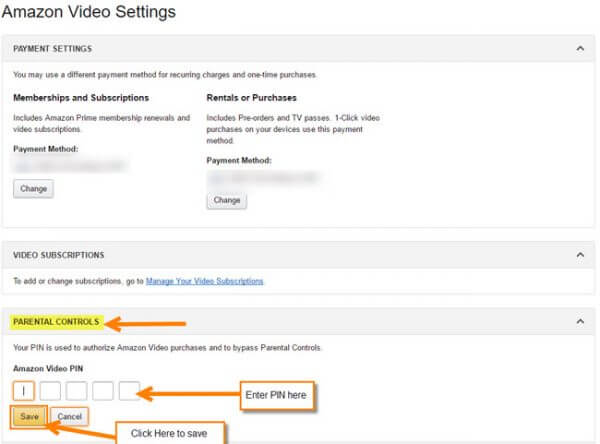Focus the first PIN digit box
This screenshot has width=600, height=444.
click(24, 391)
